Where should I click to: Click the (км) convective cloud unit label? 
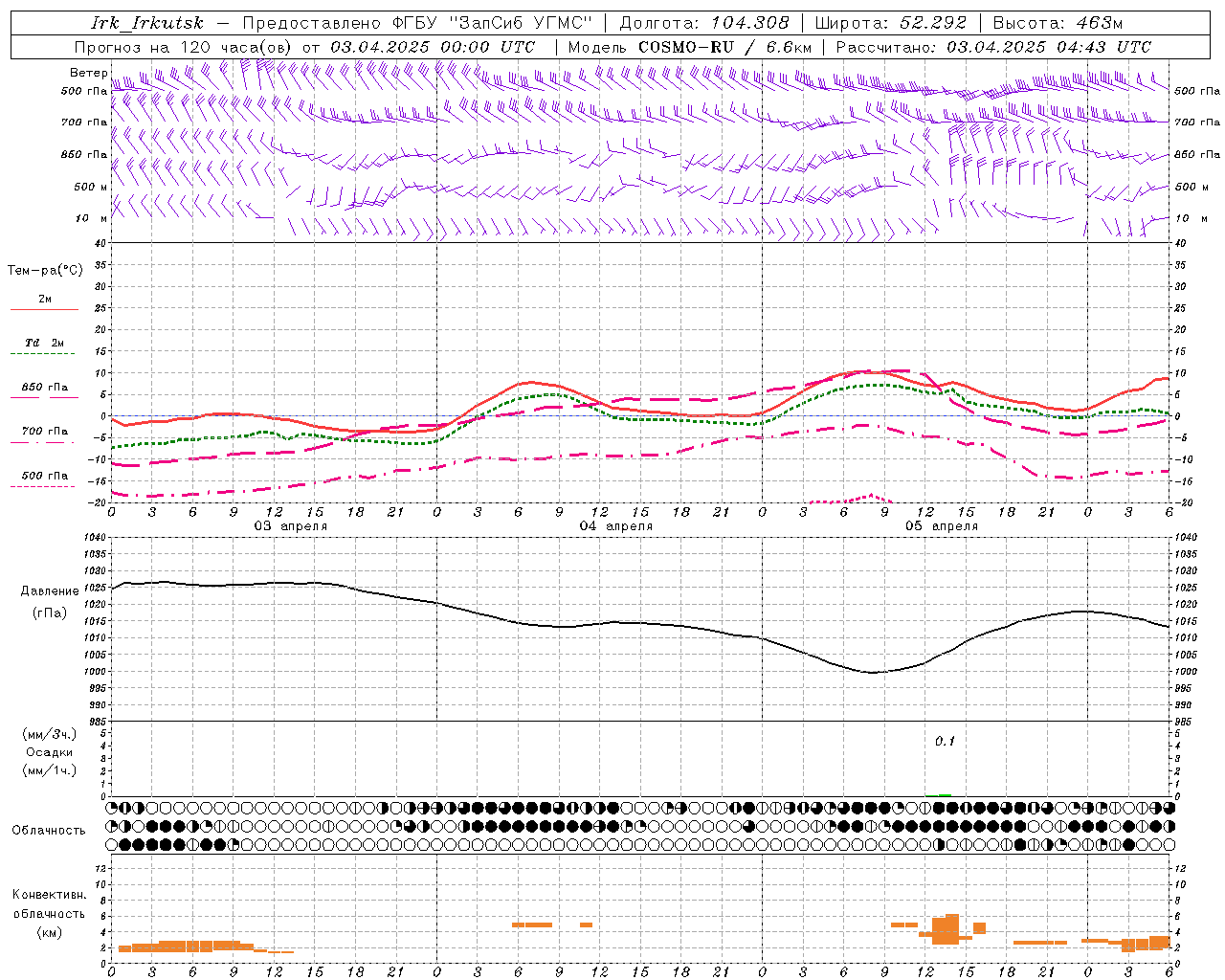click(x=49, y=932)
